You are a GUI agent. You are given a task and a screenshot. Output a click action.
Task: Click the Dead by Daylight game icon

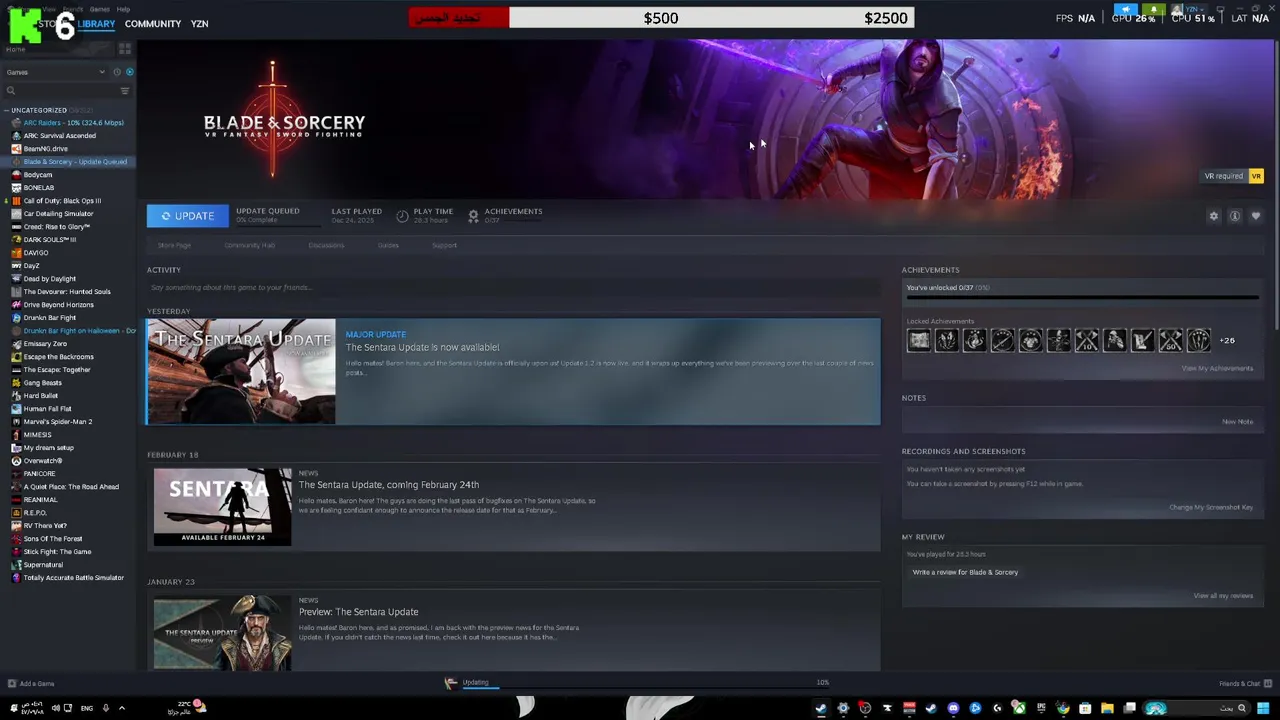click(x=16, y=279)
